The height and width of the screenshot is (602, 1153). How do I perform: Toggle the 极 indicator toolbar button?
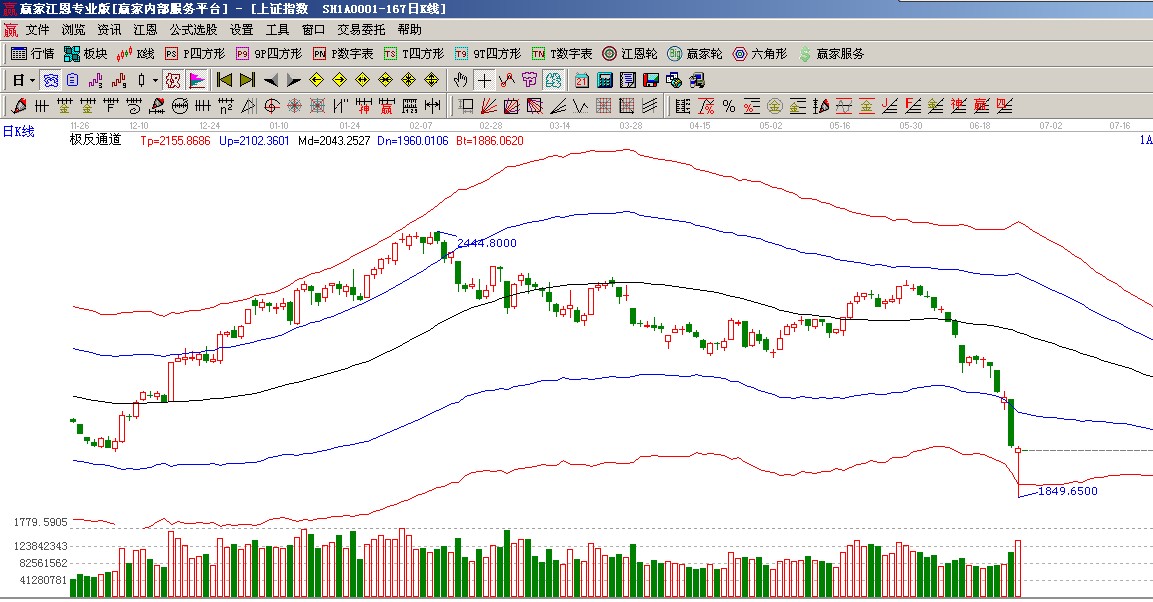[x=172, y=80]
